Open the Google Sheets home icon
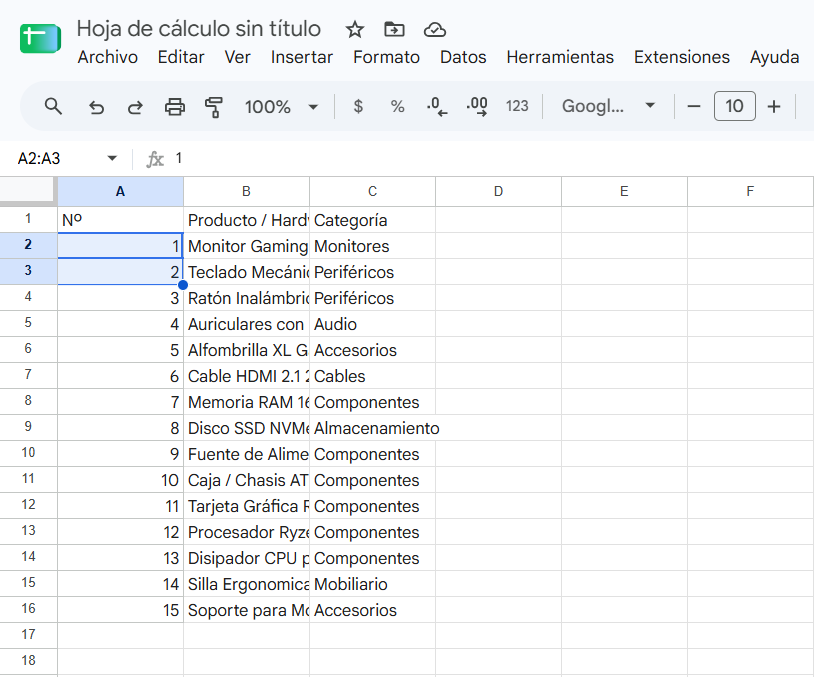This screenshot has width=814, height=677. (40, 38)
